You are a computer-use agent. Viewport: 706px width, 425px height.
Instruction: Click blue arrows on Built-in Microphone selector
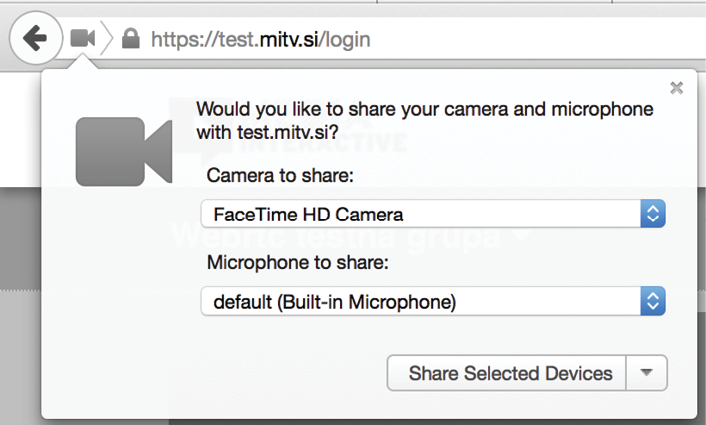click(652, 300)
